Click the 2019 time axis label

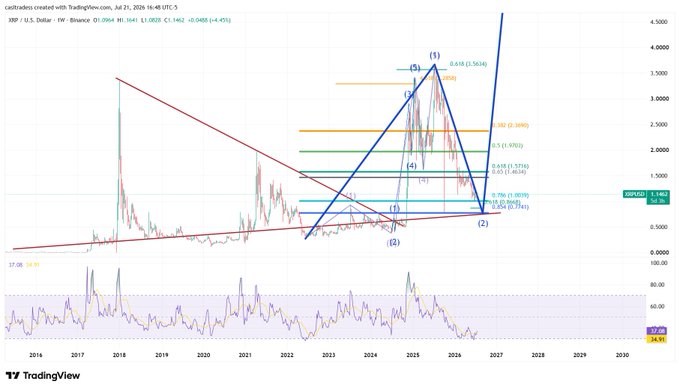pos(161,355)
